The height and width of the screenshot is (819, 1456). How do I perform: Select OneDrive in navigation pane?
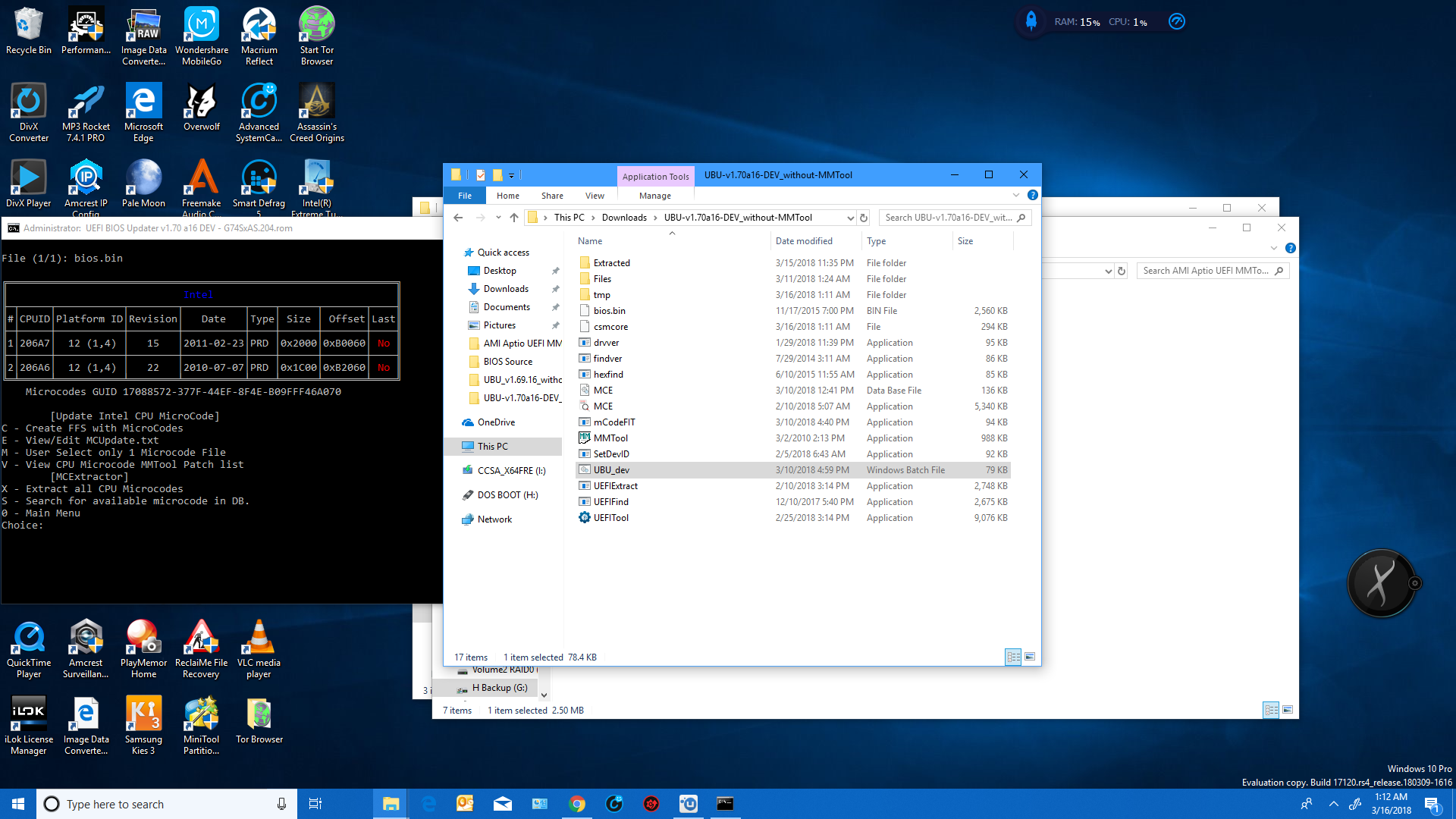(496, 422)
